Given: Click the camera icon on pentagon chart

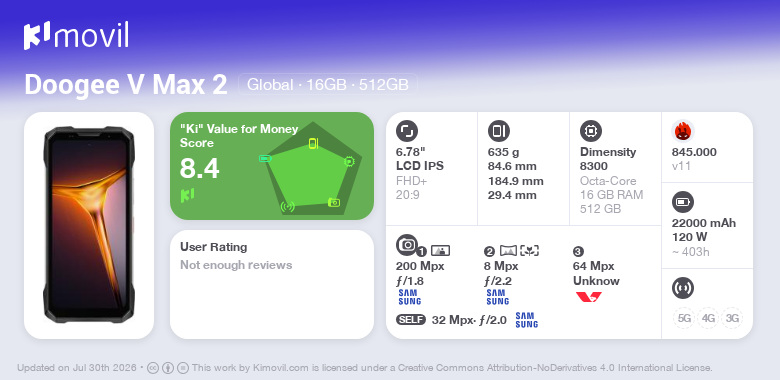Looking at the screenshot, I should coord(334,202).
